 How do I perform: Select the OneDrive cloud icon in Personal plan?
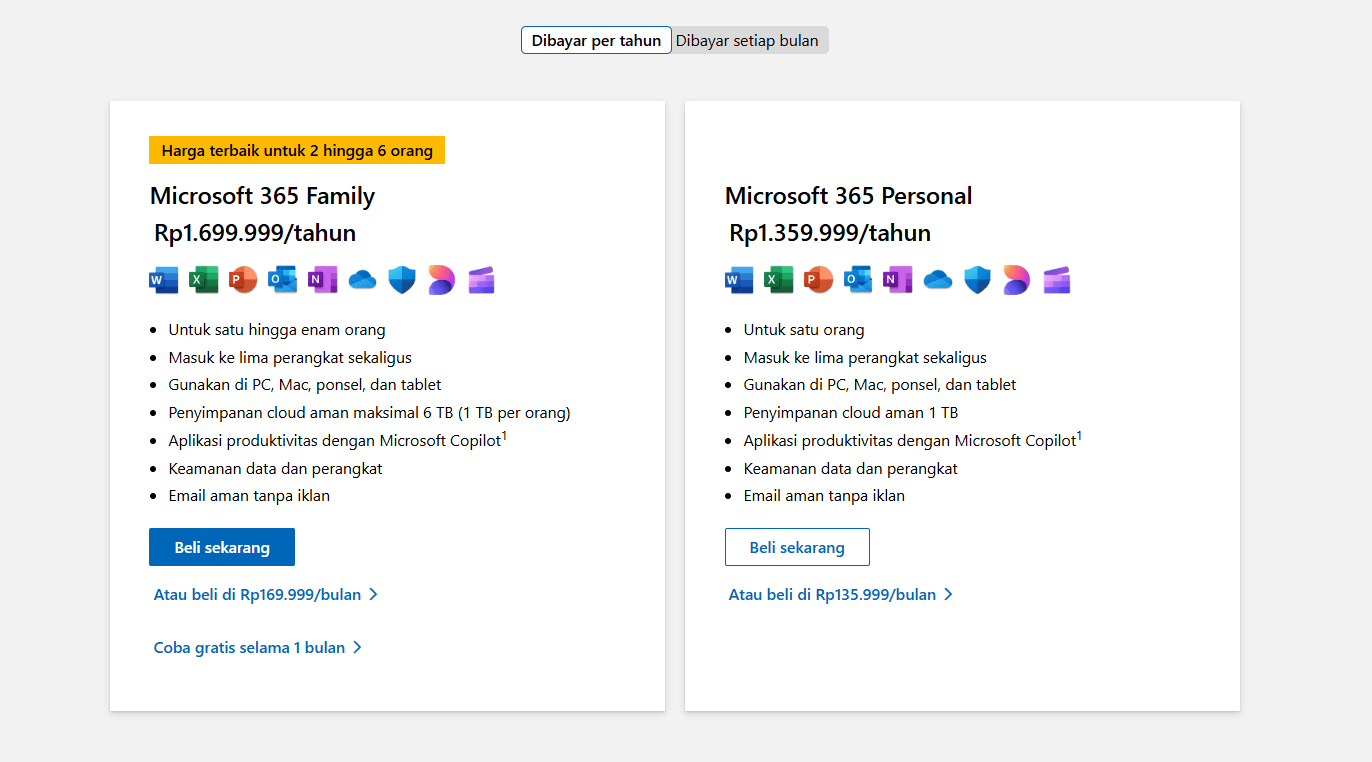937,280
